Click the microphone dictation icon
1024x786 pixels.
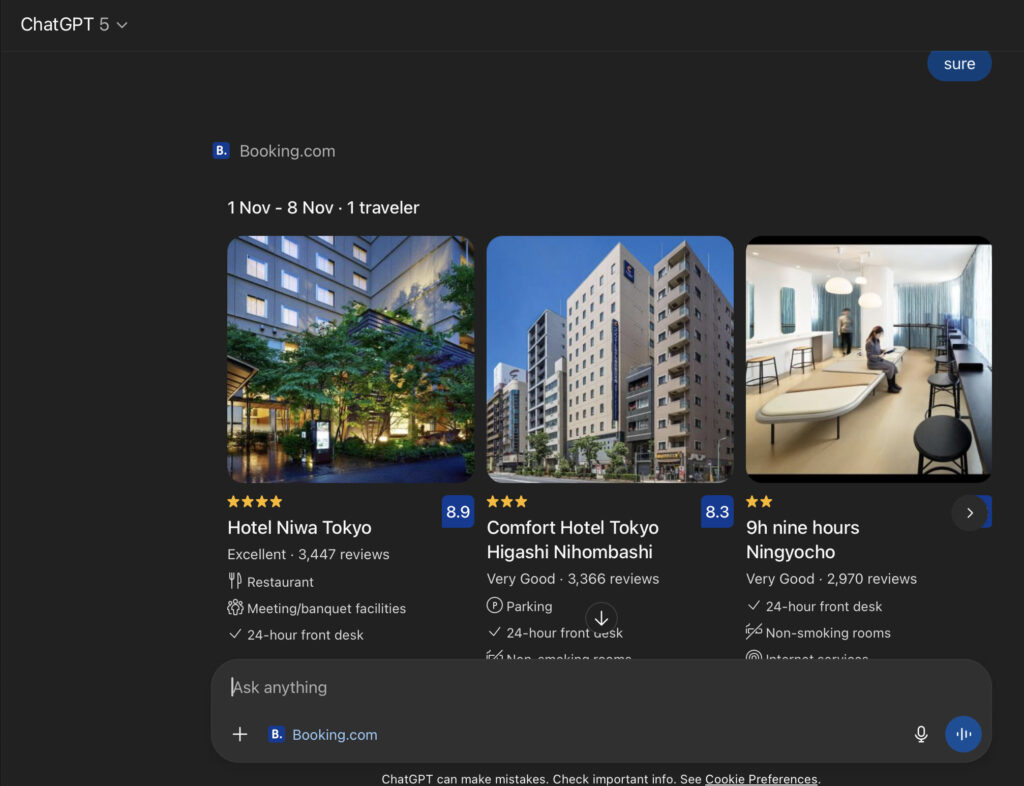pos(921,734)
